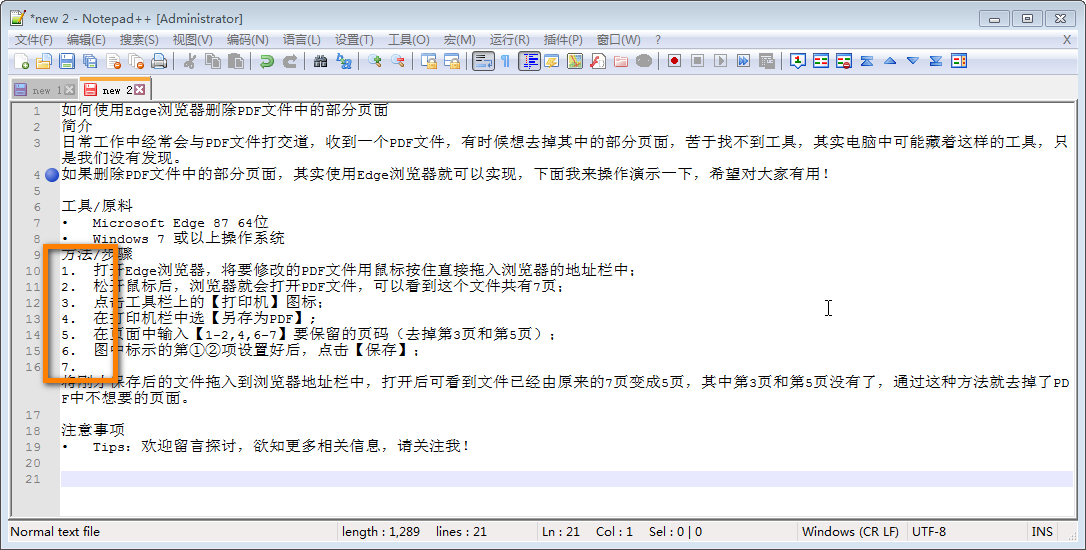Open the 编辑(E) menu
The image size is (1086, 550).
pyautogui.click(x=86, y=39)
